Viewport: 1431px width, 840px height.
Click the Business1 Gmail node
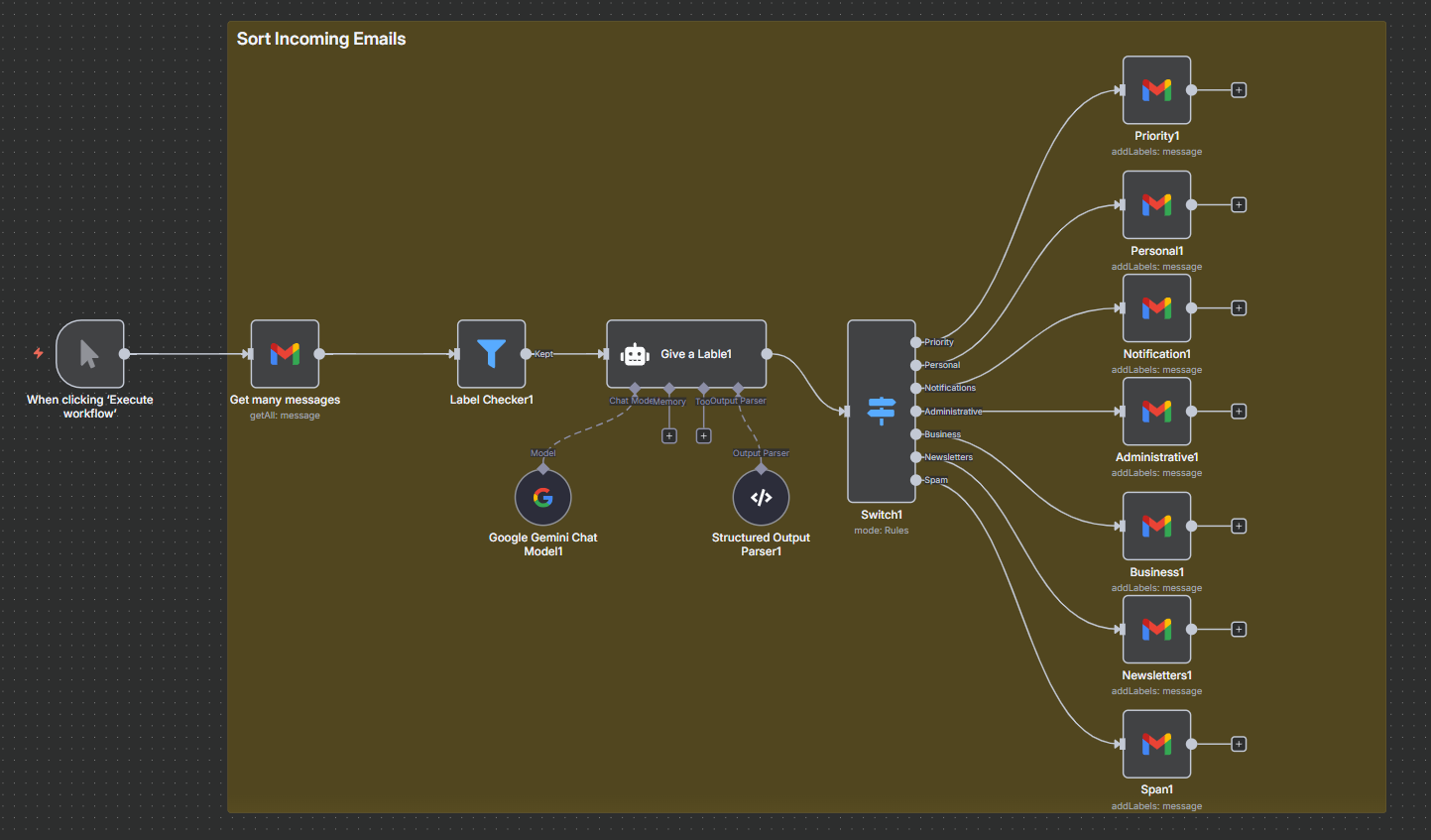1156,527
